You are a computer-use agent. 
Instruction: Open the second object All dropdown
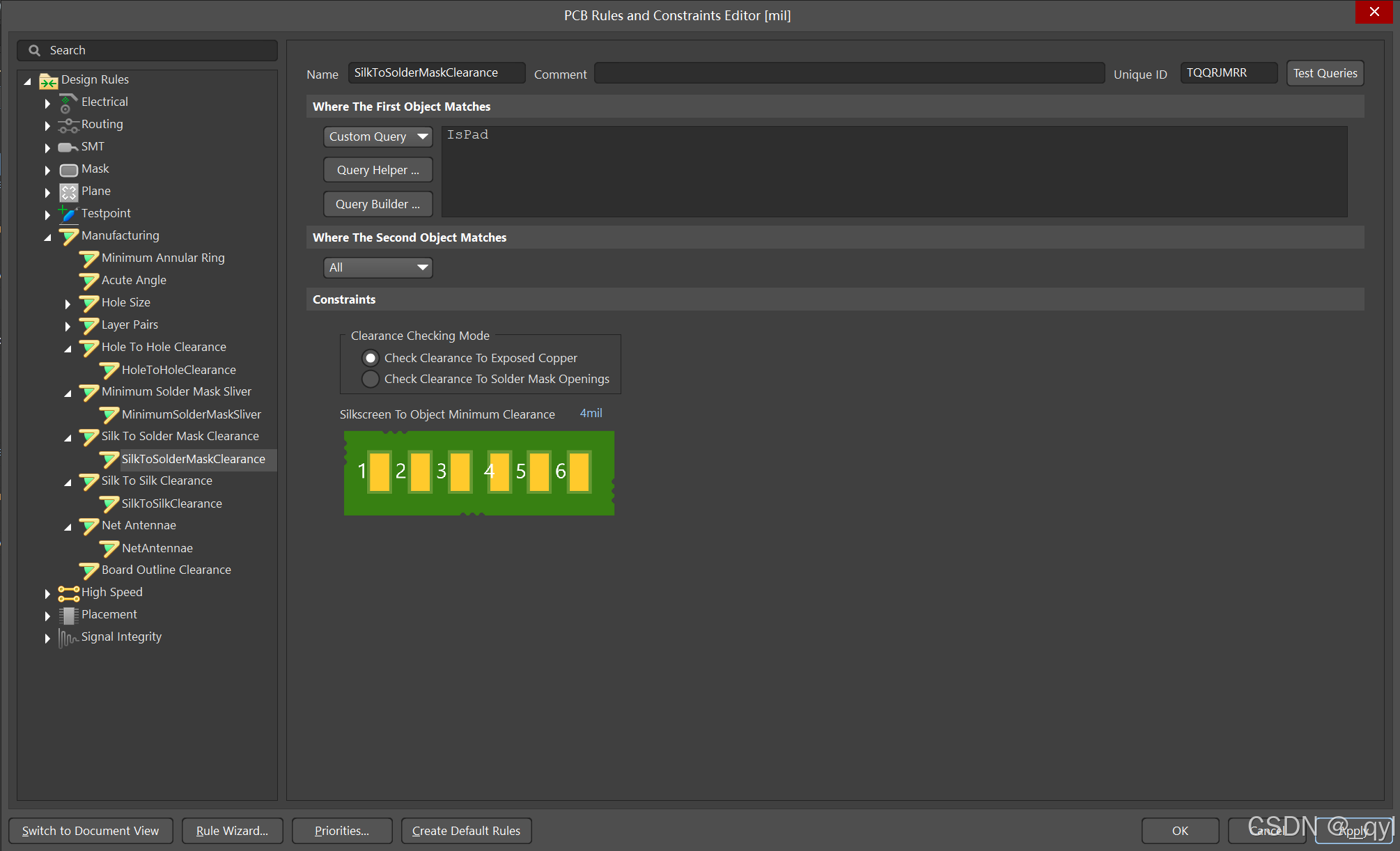tap(378, 267)
